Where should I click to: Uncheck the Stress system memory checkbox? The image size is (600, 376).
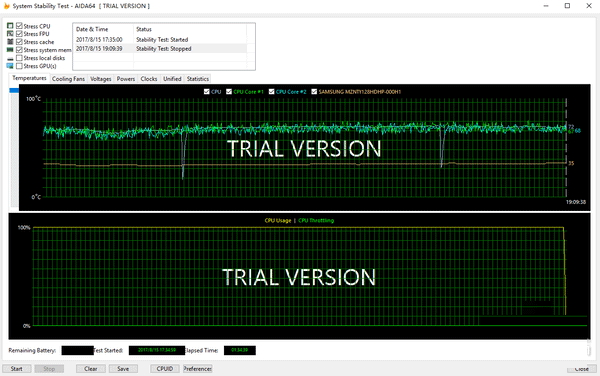(x=19, y=50)
